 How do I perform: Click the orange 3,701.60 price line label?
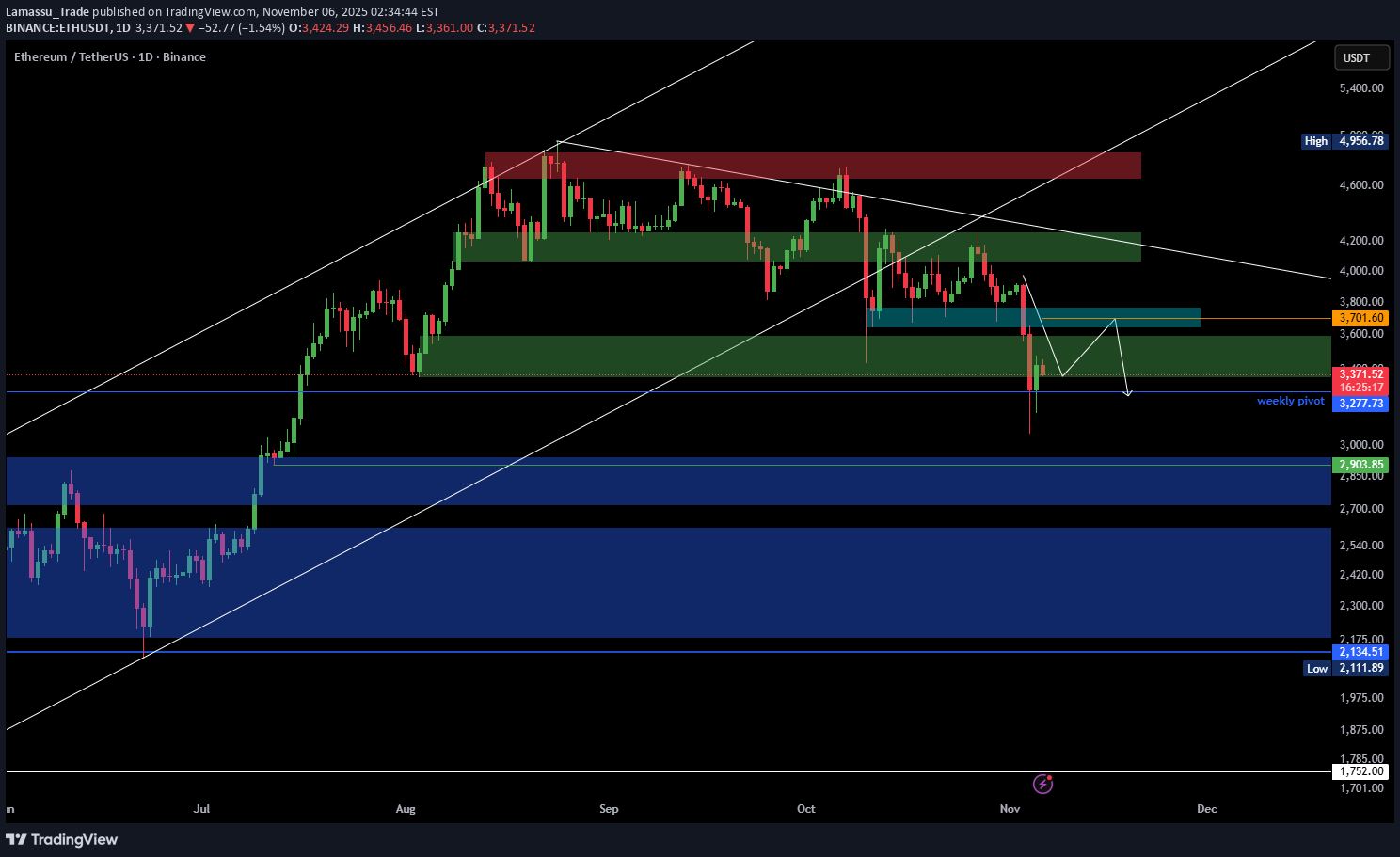pyautogui.click(x=1360, y=318)
